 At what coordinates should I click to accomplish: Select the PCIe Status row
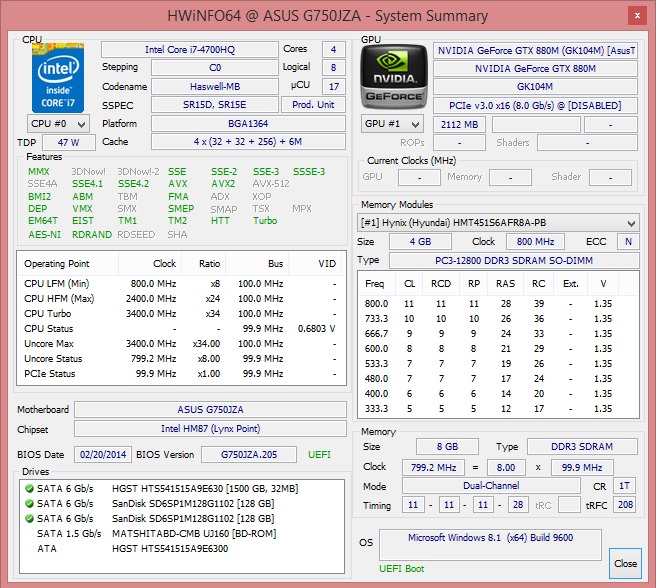181,374
